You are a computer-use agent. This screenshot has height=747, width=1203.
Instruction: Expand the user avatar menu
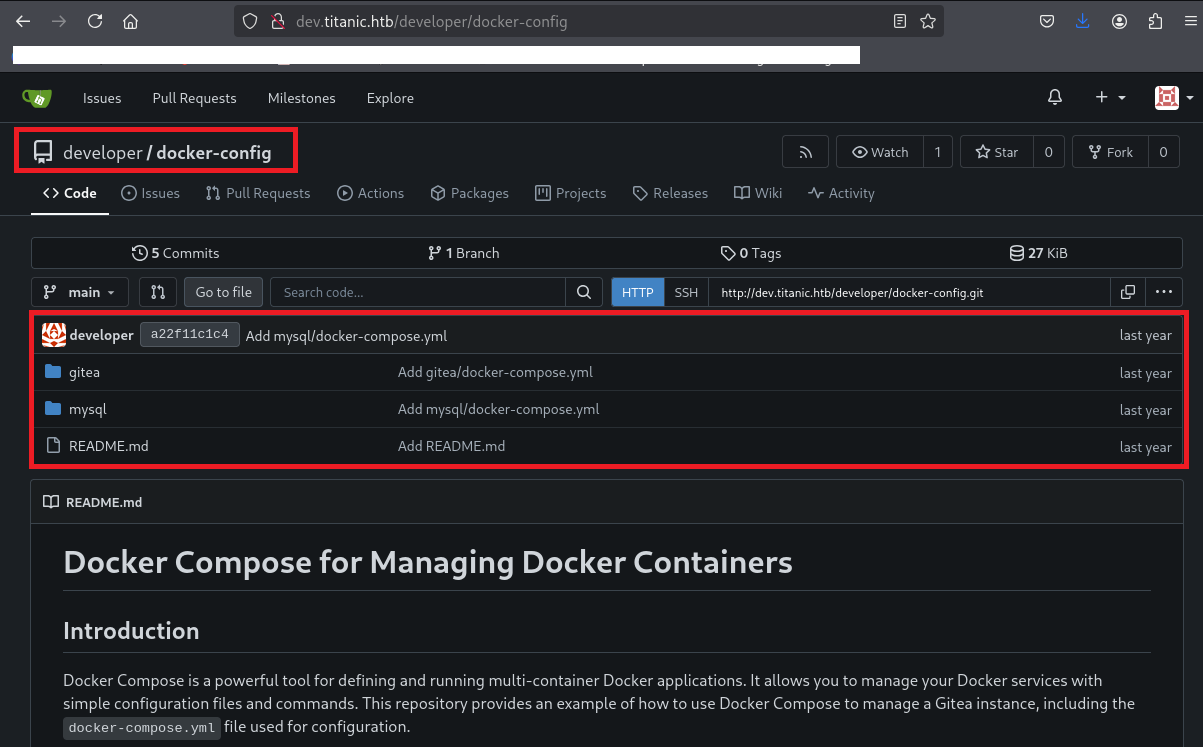[x=1173, y=97]
